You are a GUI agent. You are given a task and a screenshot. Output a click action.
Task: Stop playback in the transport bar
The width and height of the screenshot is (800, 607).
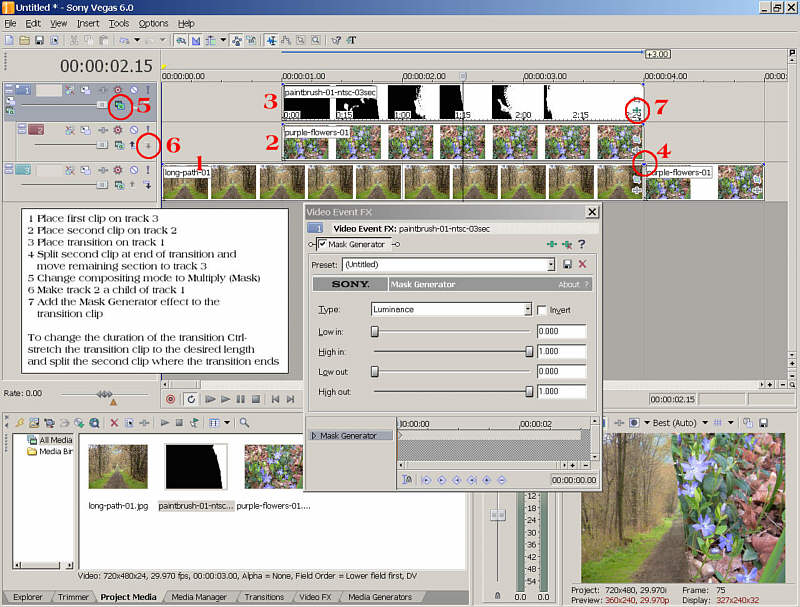[x=256, y=399]
